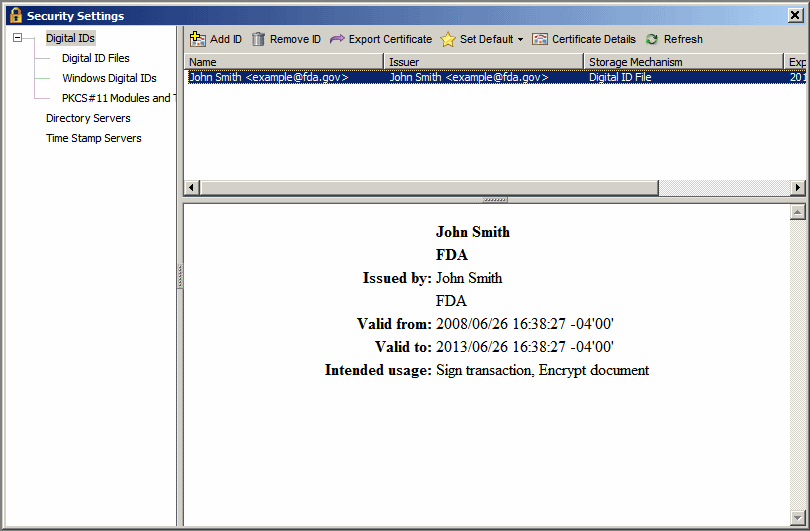The image size is (810, 531).
Task: Click the horizontal scrollbar thumb
Action: click(429, 188)
